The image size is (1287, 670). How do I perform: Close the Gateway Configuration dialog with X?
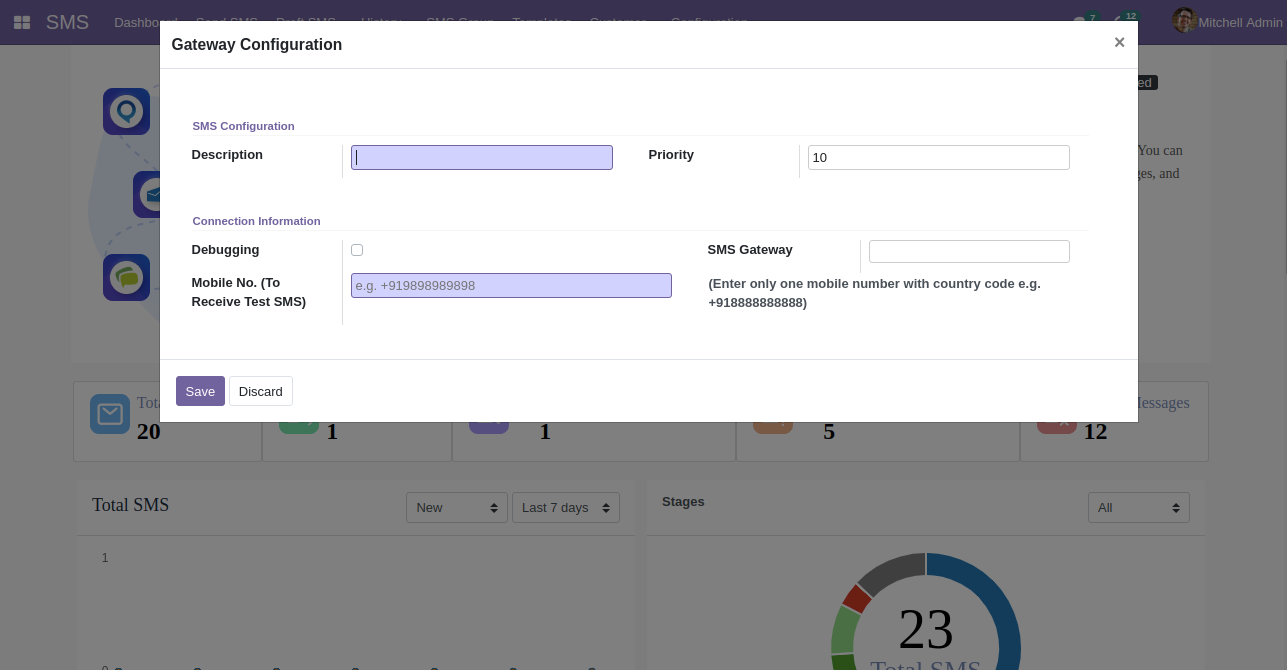[1119, 42]
